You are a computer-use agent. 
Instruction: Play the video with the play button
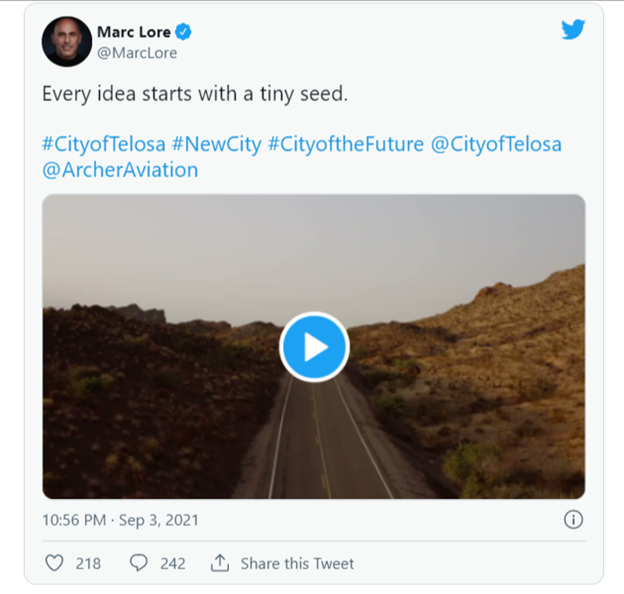pos(314,347)
